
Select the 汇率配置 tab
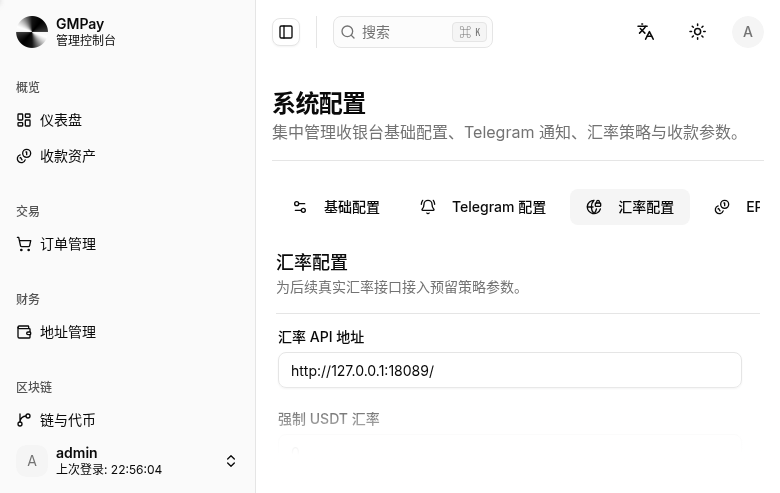point(630,207)
